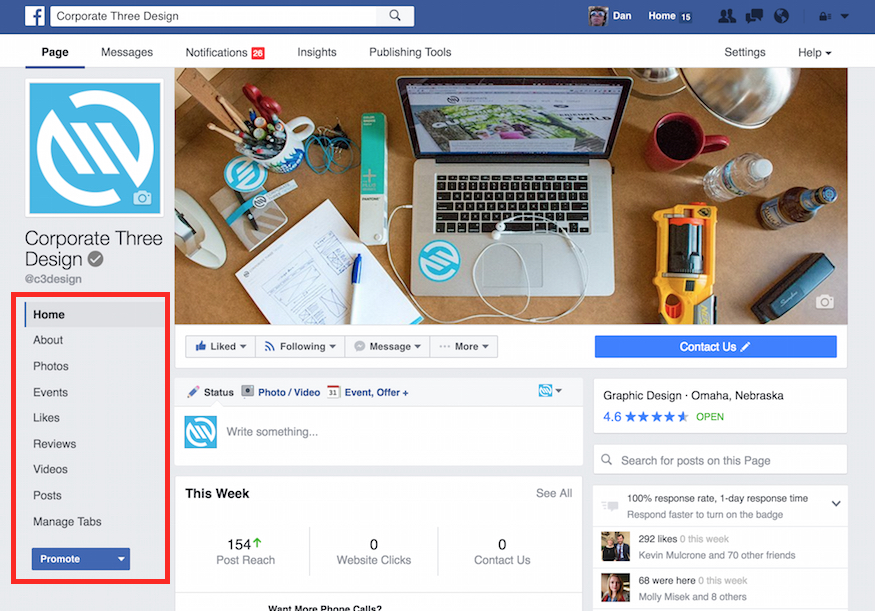The width and height of the screenshot is (875, 611).
Task: Open Photos in the sidebar
Action: [x=51, y=366]
